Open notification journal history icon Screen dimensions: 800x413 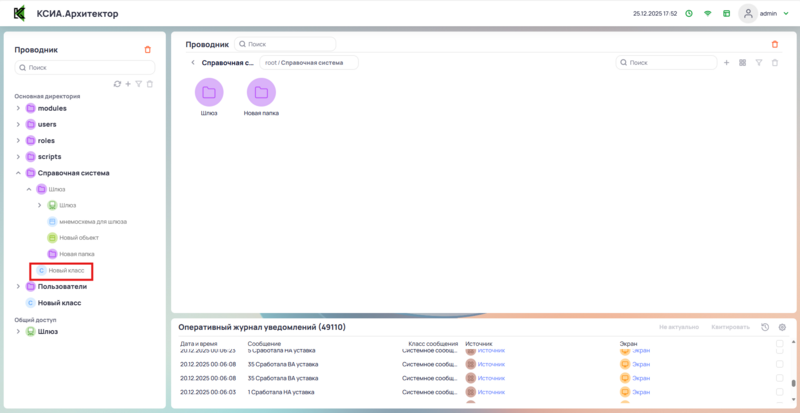pos(765,327)
